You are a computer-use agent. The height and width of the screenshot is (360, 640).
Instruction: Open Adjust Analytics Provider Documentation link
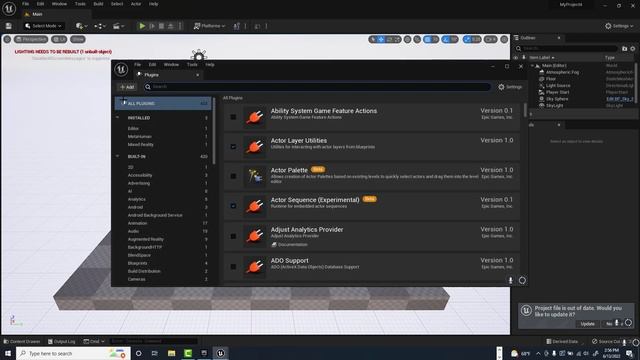(289, 244)
